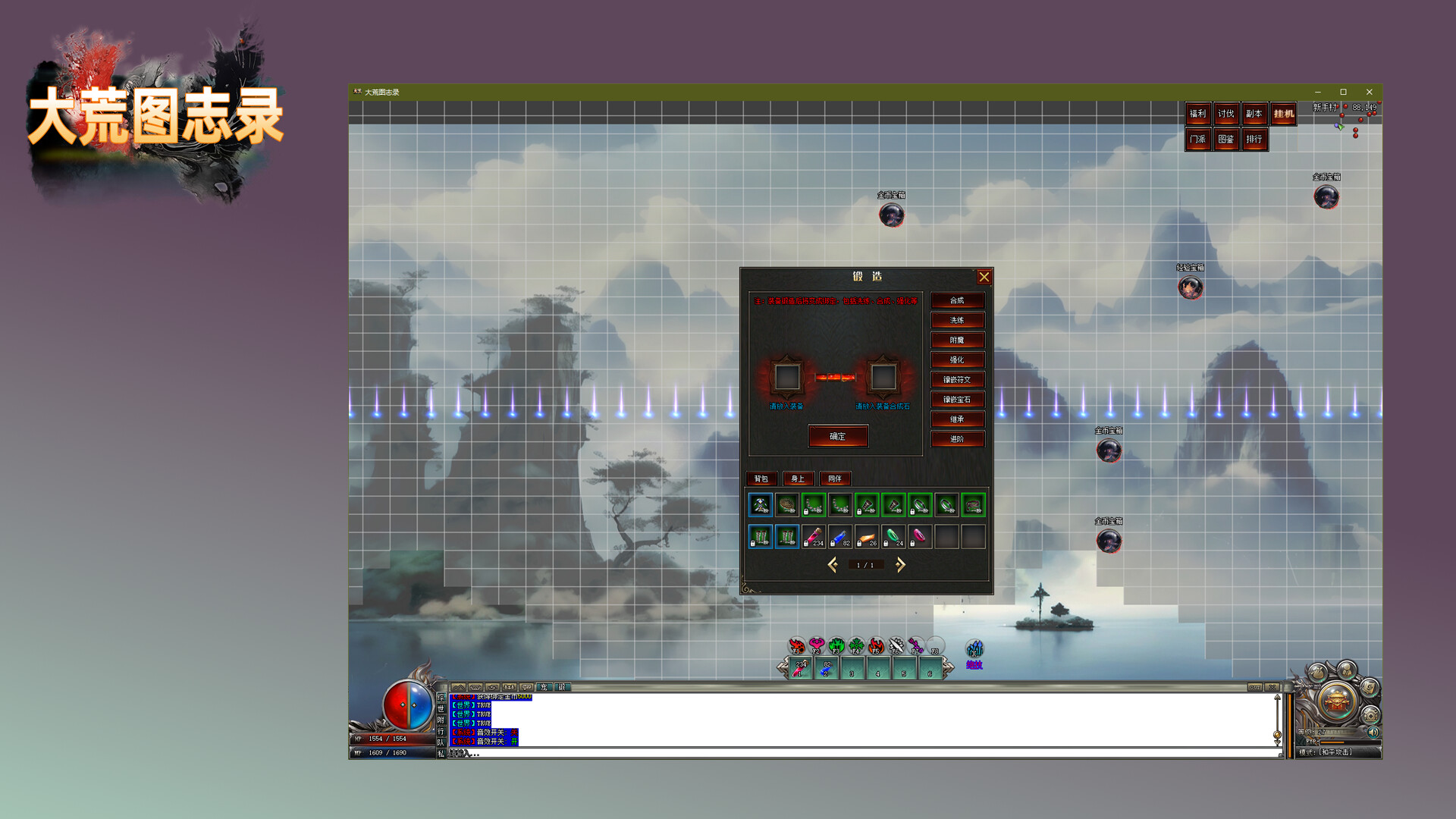Screen dimensions: 1456x819
Task: Open the 福利 (welfare) panel
Action: point(1197,115)
